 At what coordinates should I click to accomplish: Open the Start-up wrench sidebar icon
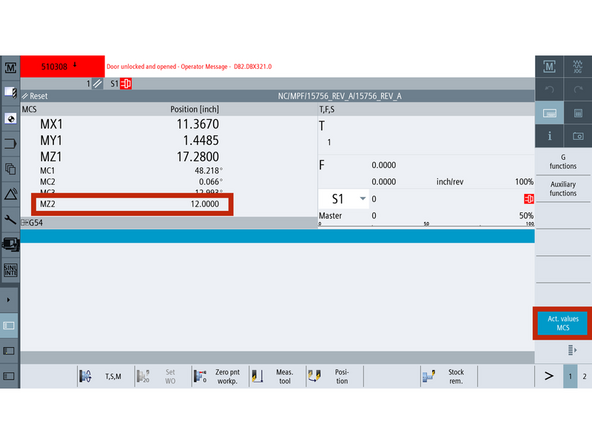coord(10,219)
